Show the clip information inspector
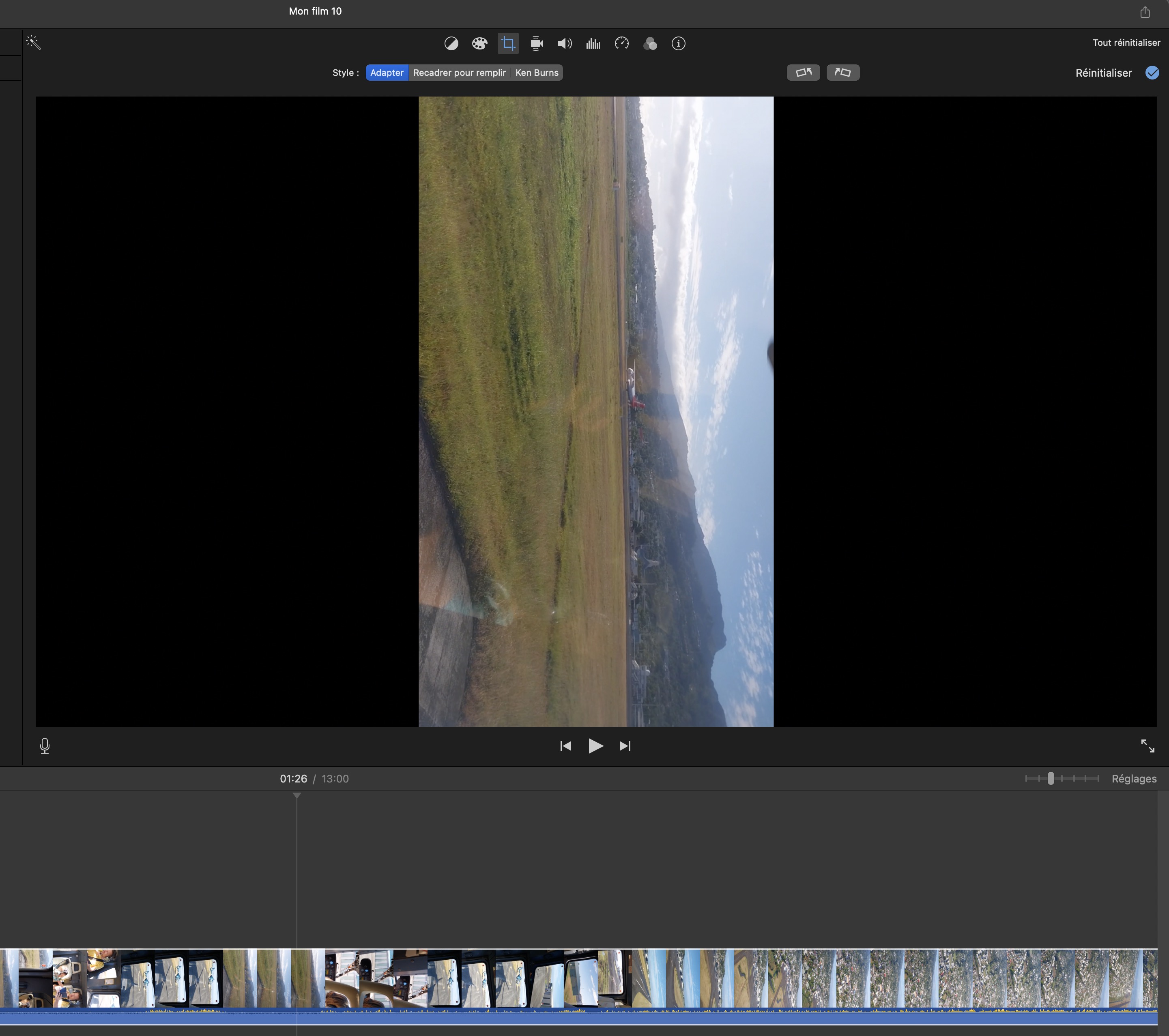This screenshot has height=1036, width=1169. [678, 43]
